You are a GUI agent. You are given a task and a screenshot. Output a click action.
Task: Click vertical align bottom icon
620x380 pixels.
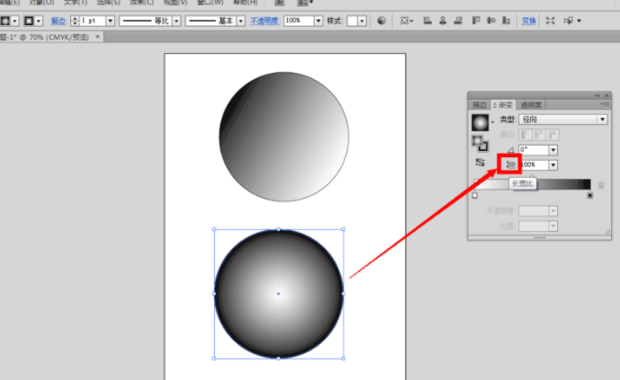[506, 21]
